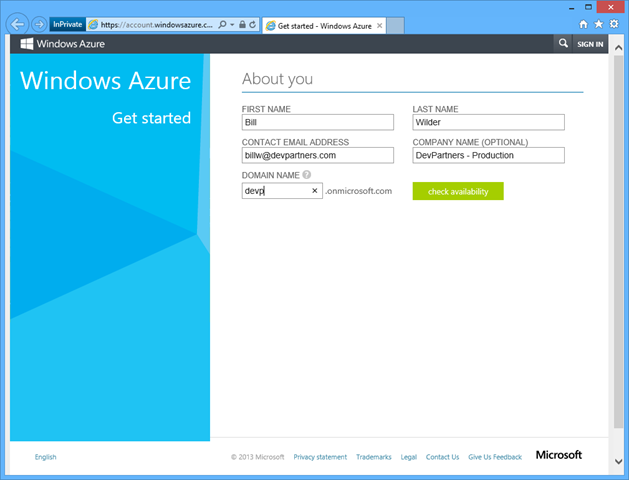Clear the Domain Name field with X
Screen dimensions: 629x480
point(314,190)
